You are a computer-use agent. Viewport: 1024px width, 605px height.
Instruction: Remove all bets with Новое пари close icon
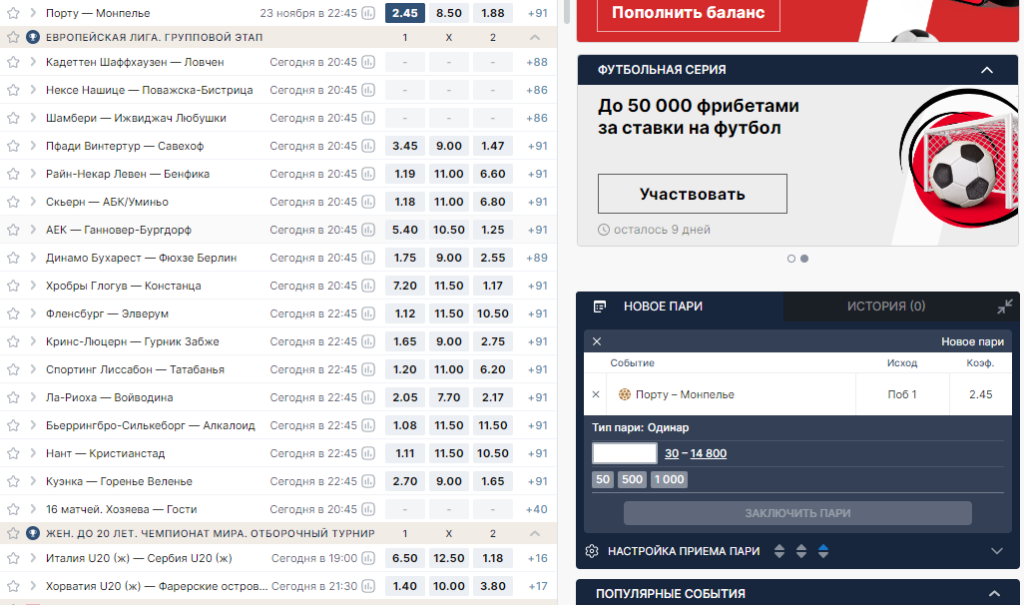(596, 342)
